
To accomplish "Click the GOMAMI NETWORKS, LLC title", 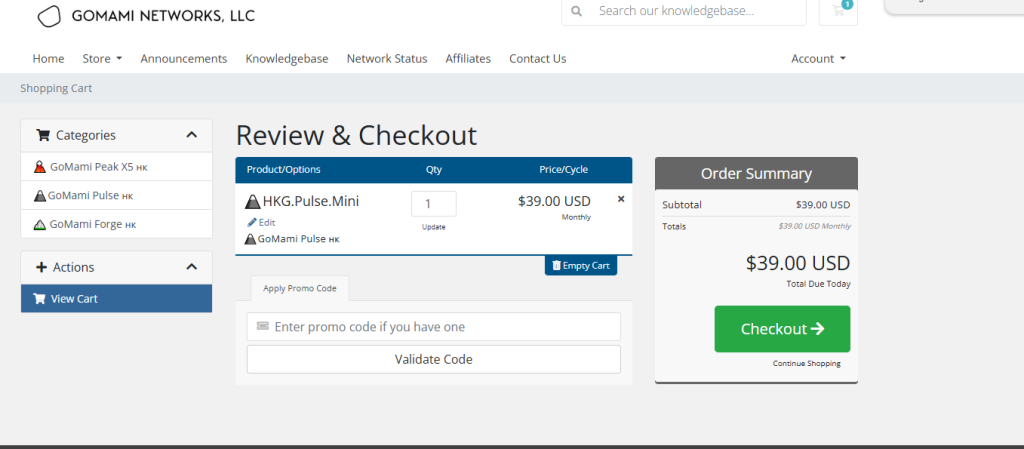I will click(x=163, y=16).
